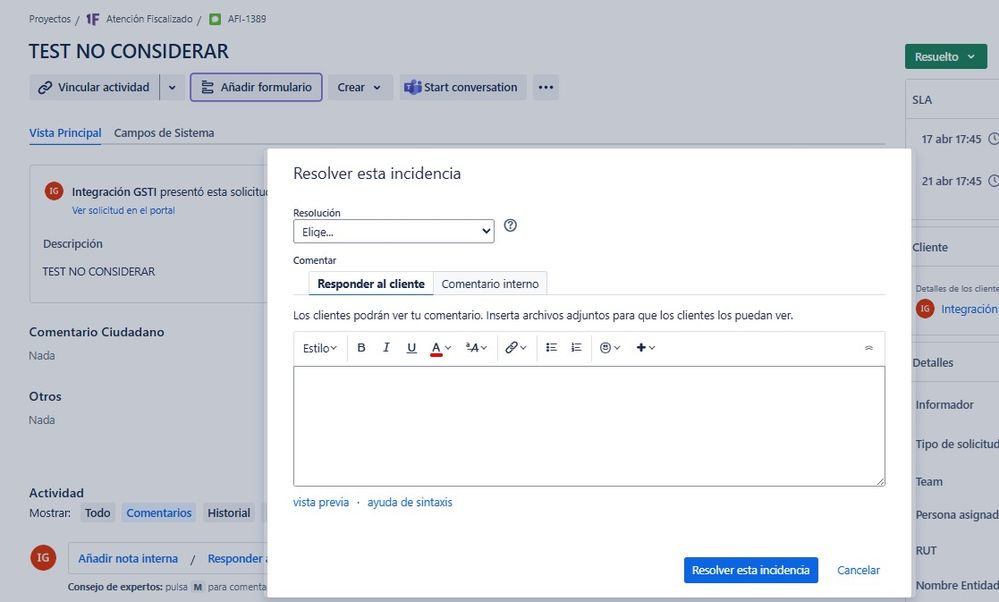Image resolution: width=999 pixels, height=602 pixels.
Task: Show Historial activity filter
Action: click(229, 513)
